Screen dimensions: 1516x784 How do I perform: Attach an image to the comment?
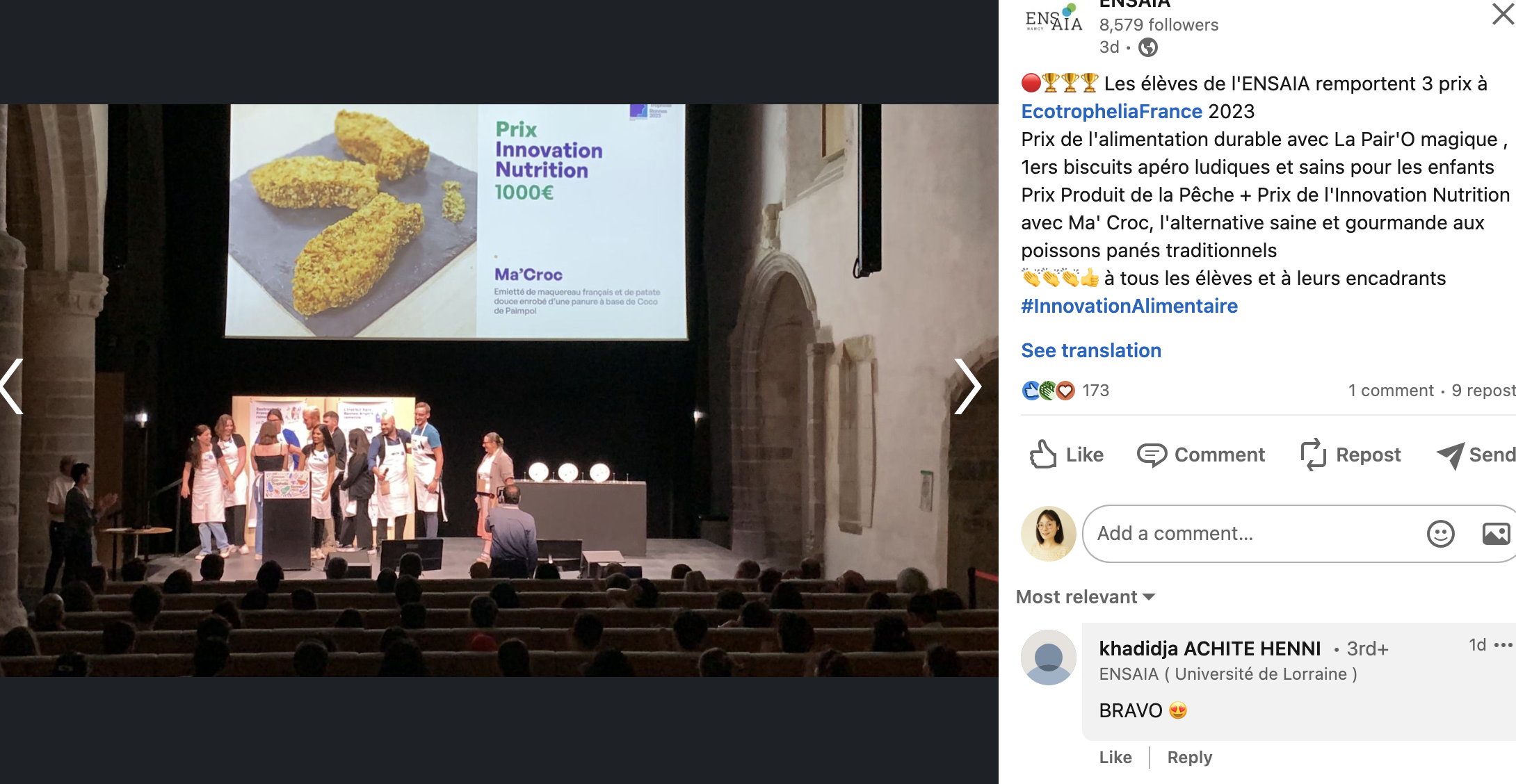1496,534
